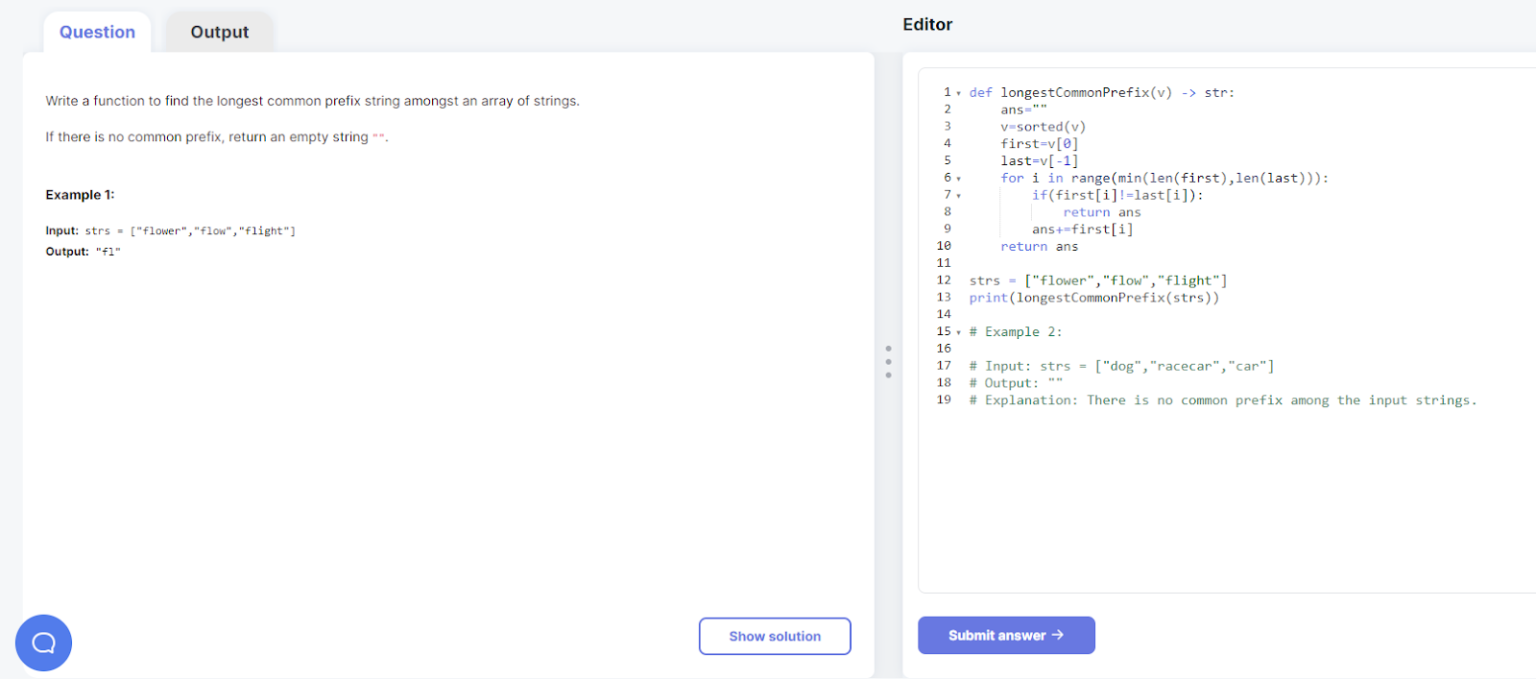Image resolution: width=1536 pixels, height=679 pixels.
Task: Click the strs list assignment line
Action: tap(1098, 280)
